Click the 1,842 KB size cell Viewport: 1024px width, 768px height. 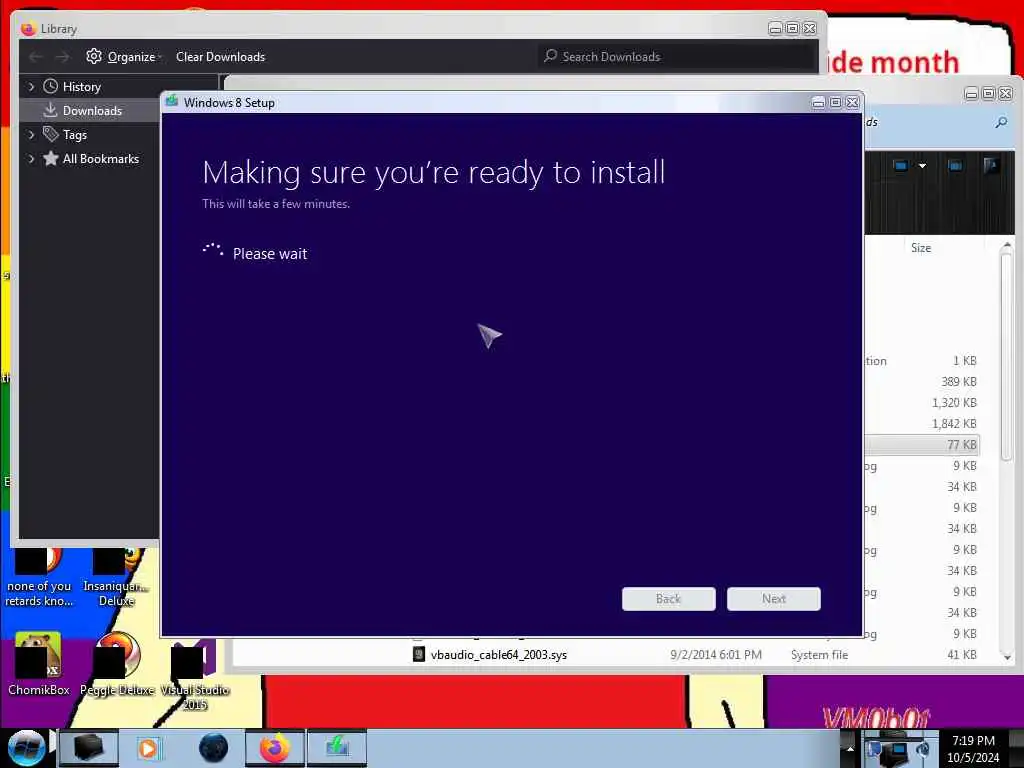pyautogui.click(x=954, y=424)
